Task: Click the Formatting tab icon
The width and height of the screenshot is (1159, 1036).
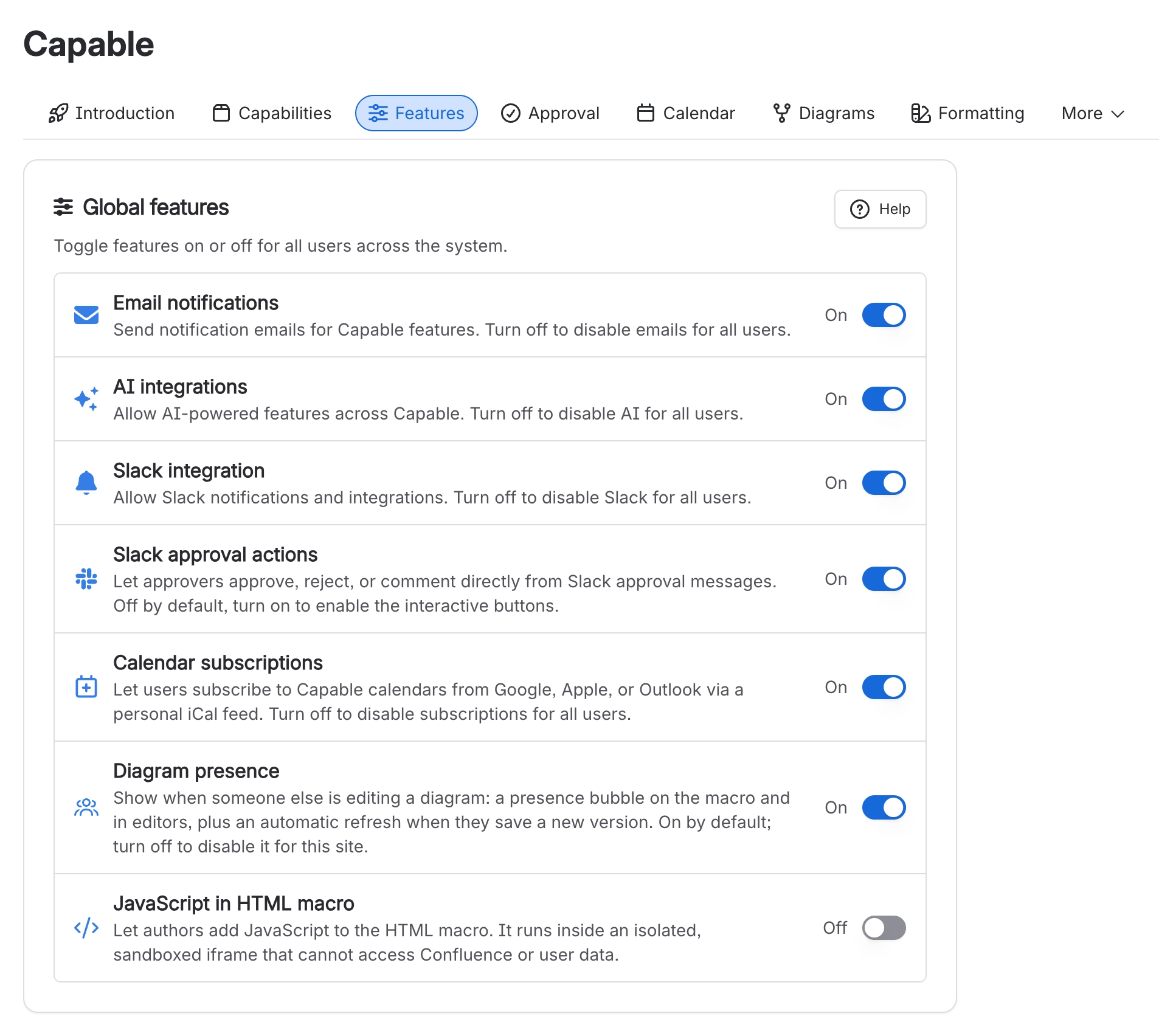Action: point(921,113)
